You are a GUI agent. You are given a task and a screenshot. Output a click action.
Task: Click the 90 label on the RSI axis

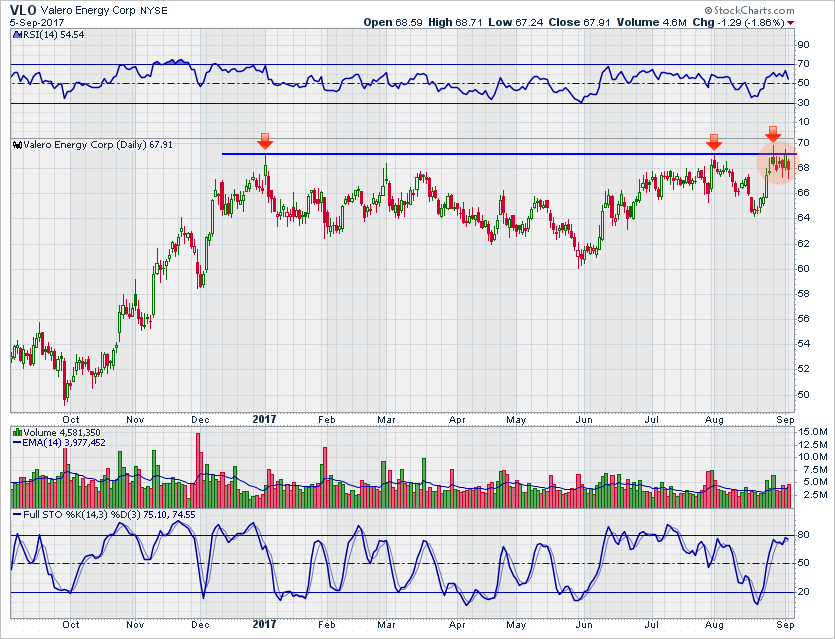coord(803,45)
